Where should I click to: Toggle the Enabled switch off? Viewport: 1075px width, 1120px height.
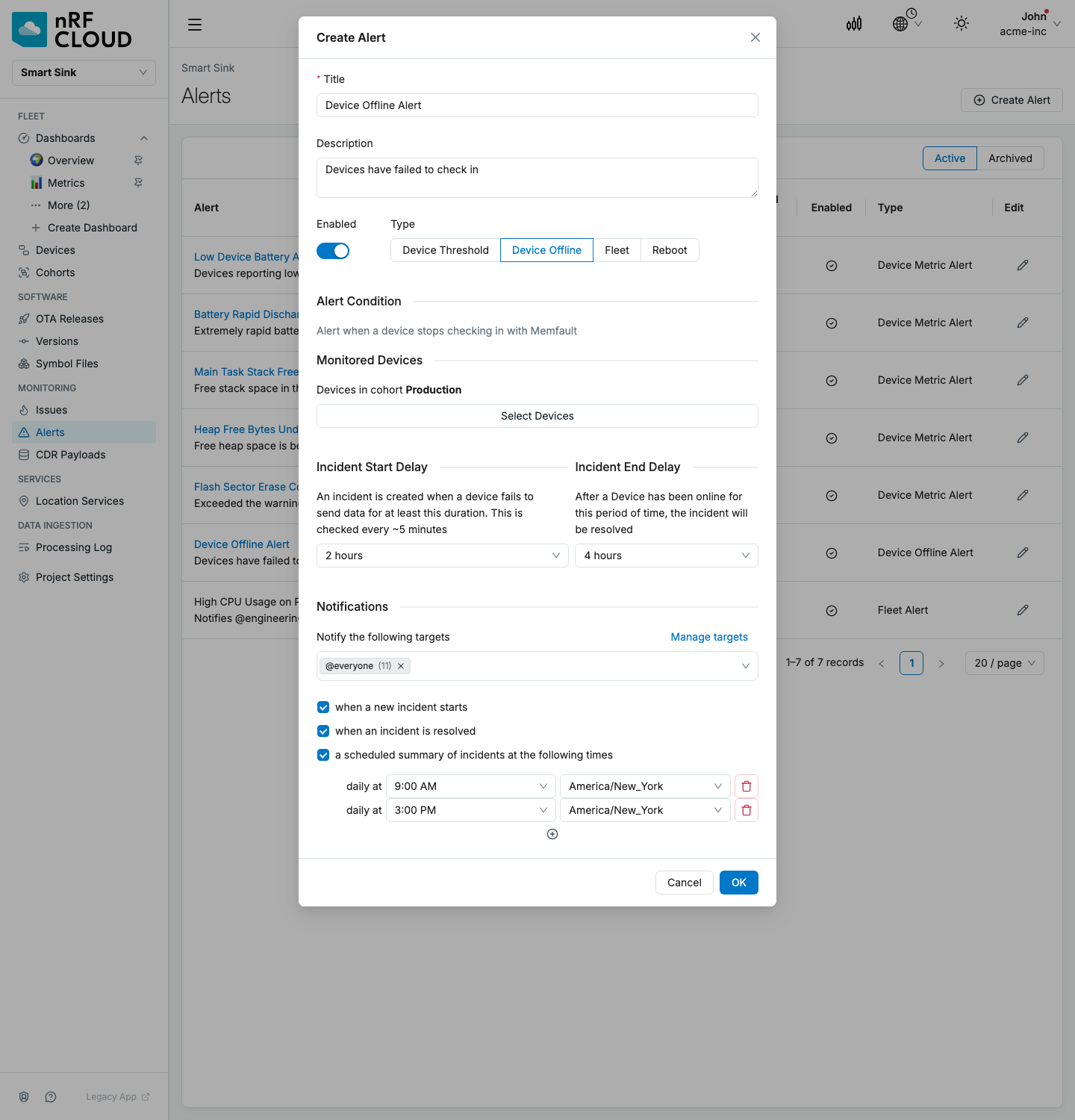coord(333,251)
